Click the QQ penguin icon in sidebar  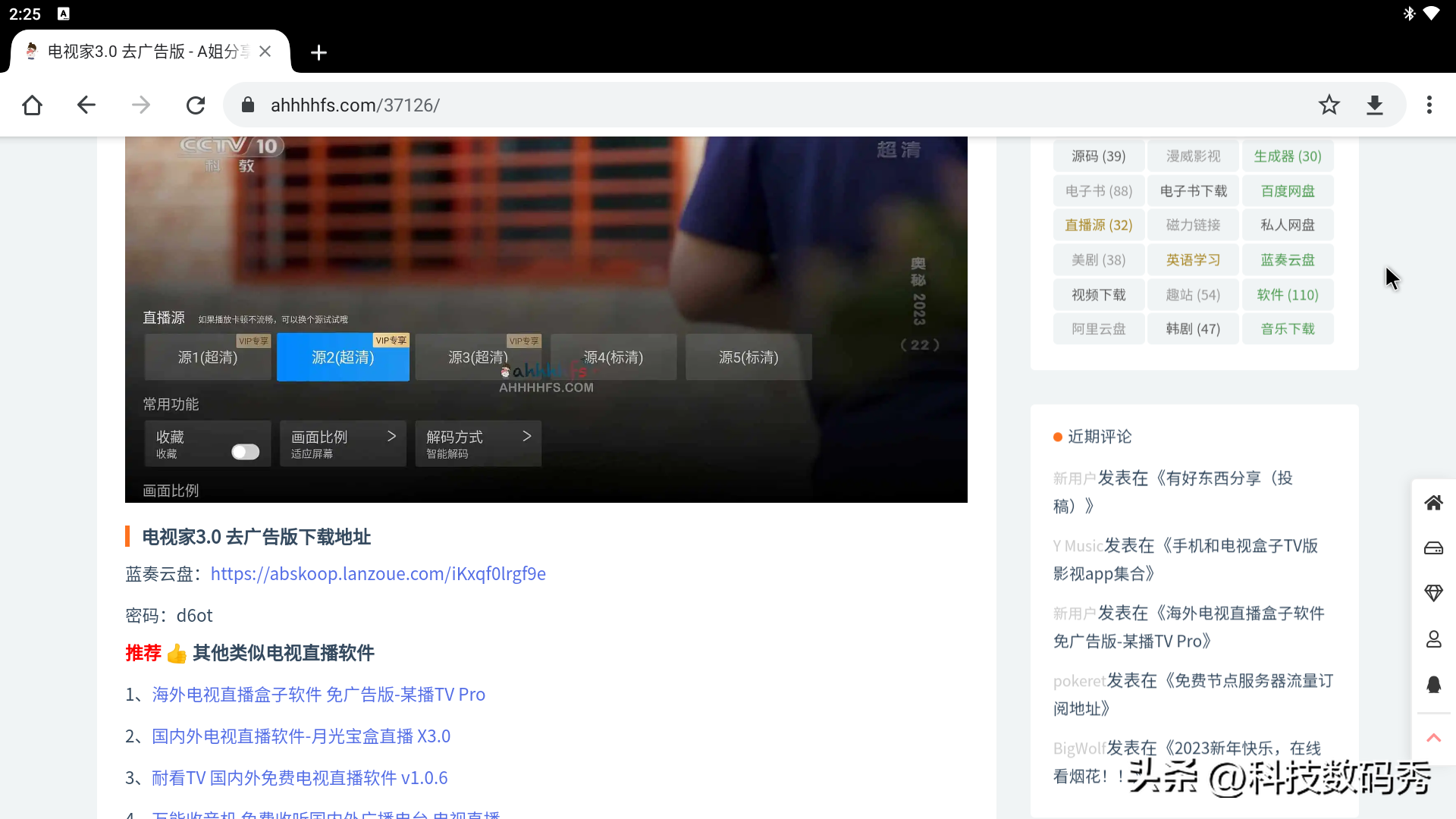click(x=1433, y=685)
